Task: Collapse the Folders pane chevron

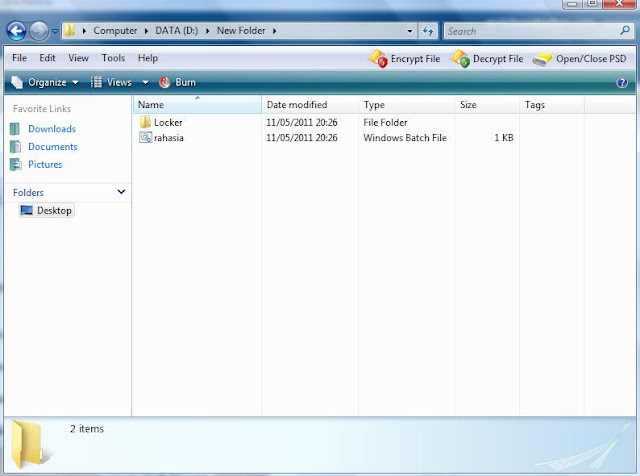Action: click(x=121, y=192)
